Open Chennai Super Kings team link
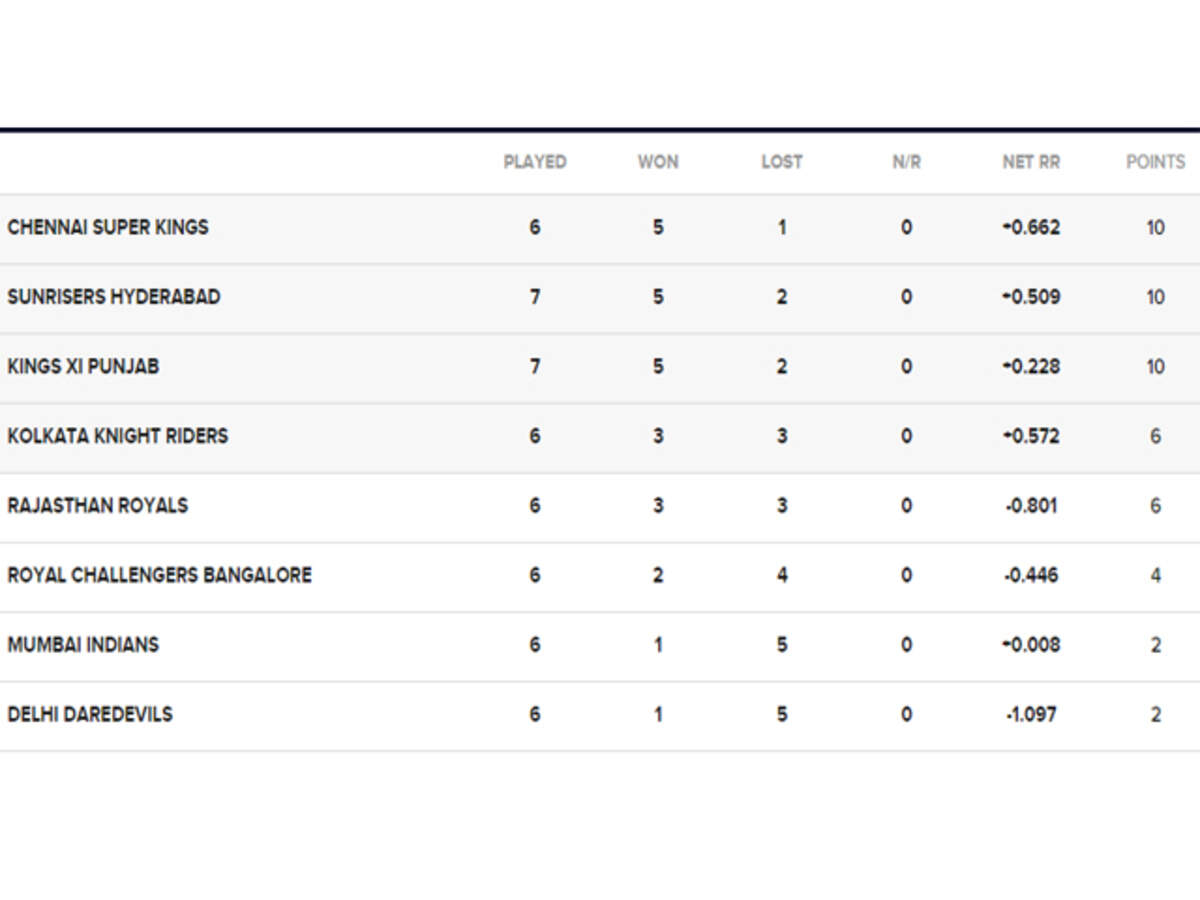1200x900 pixels. [108, 227]
